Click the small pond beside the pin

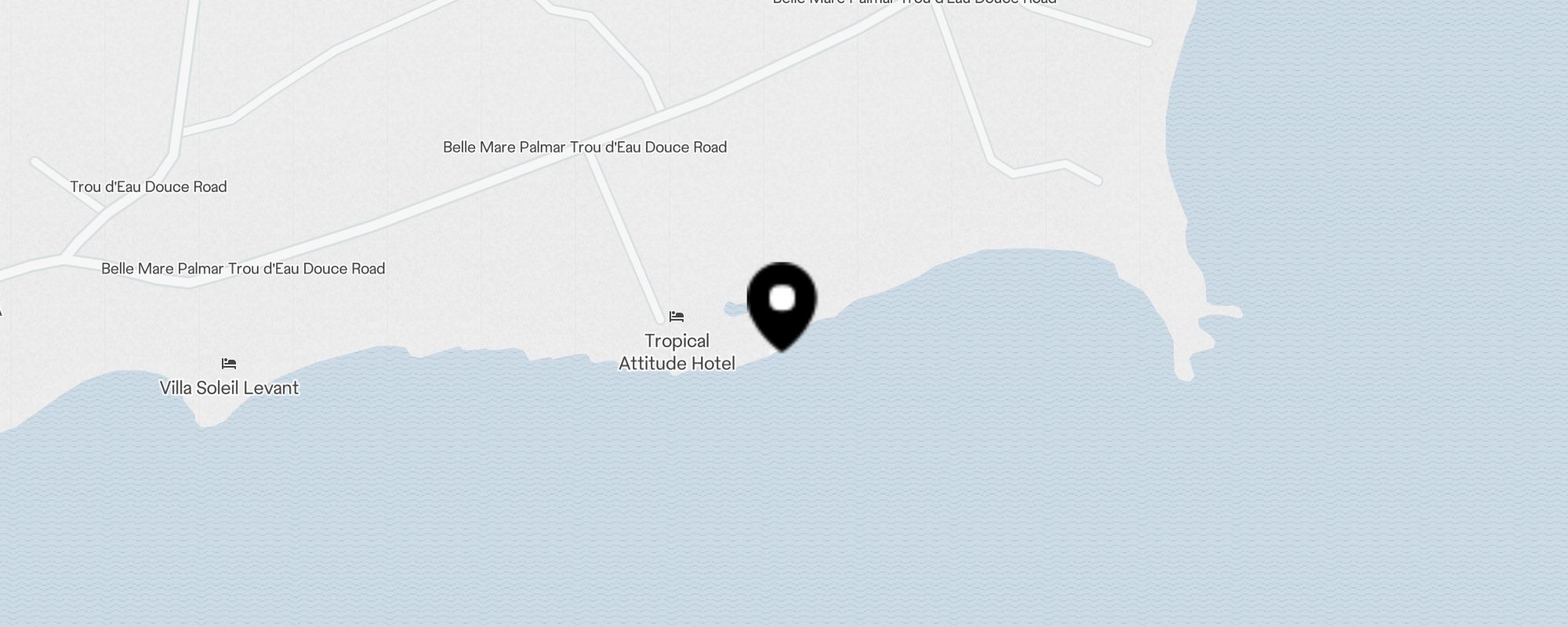(737, 310)
